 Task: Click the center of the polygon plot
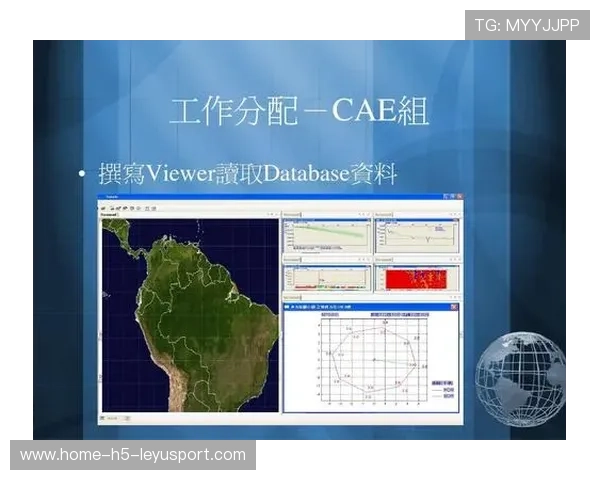coord(372,358)
